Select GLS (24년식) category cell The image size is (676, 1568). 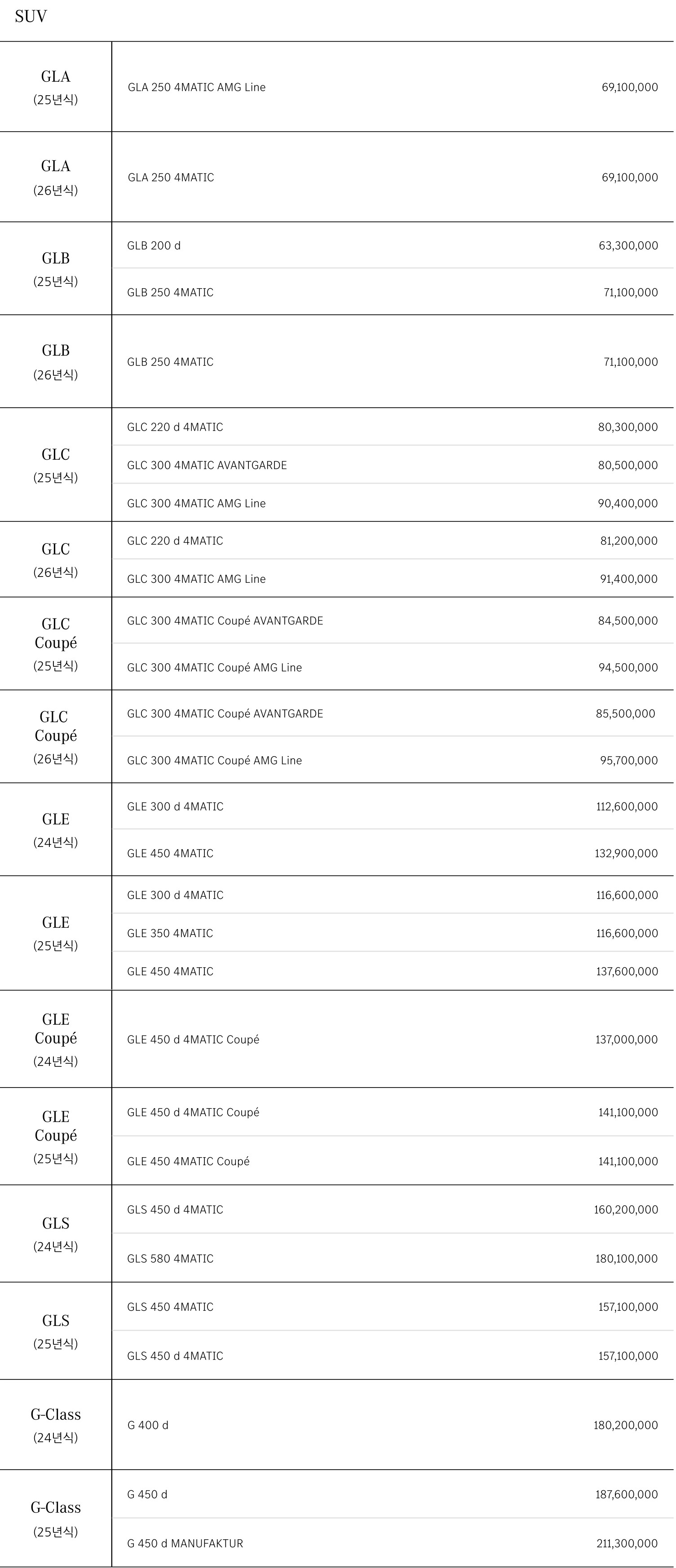(x=55, y=1234)
